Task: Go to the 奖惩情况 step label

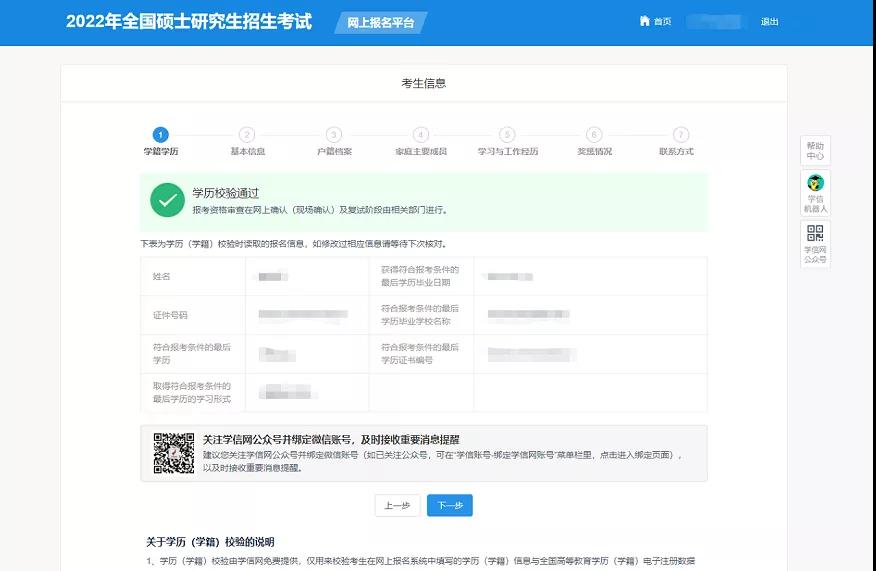Action: pyautogui.click(x=594, y=151)
